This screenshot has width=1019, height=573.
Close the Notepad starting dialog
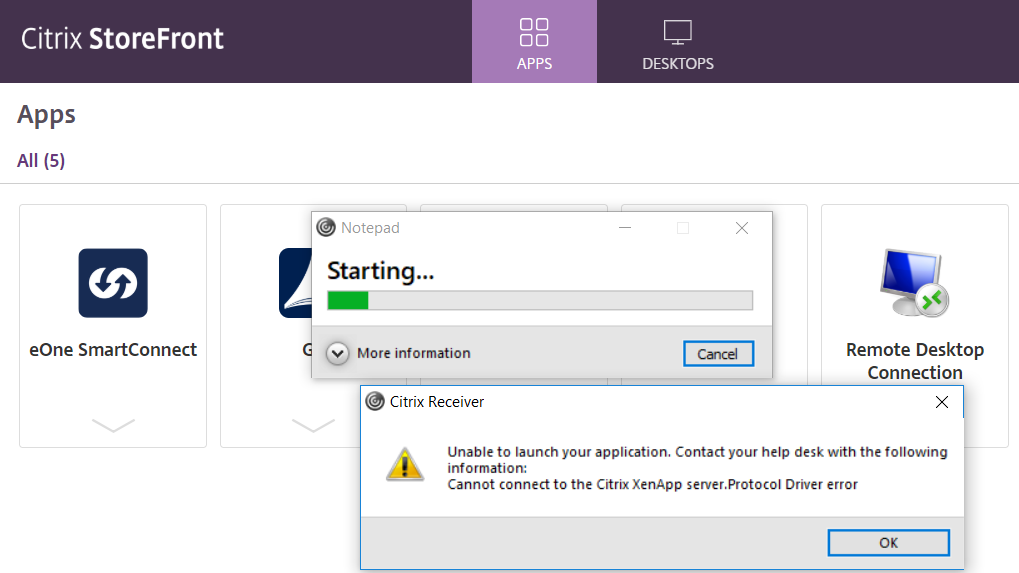742,228
